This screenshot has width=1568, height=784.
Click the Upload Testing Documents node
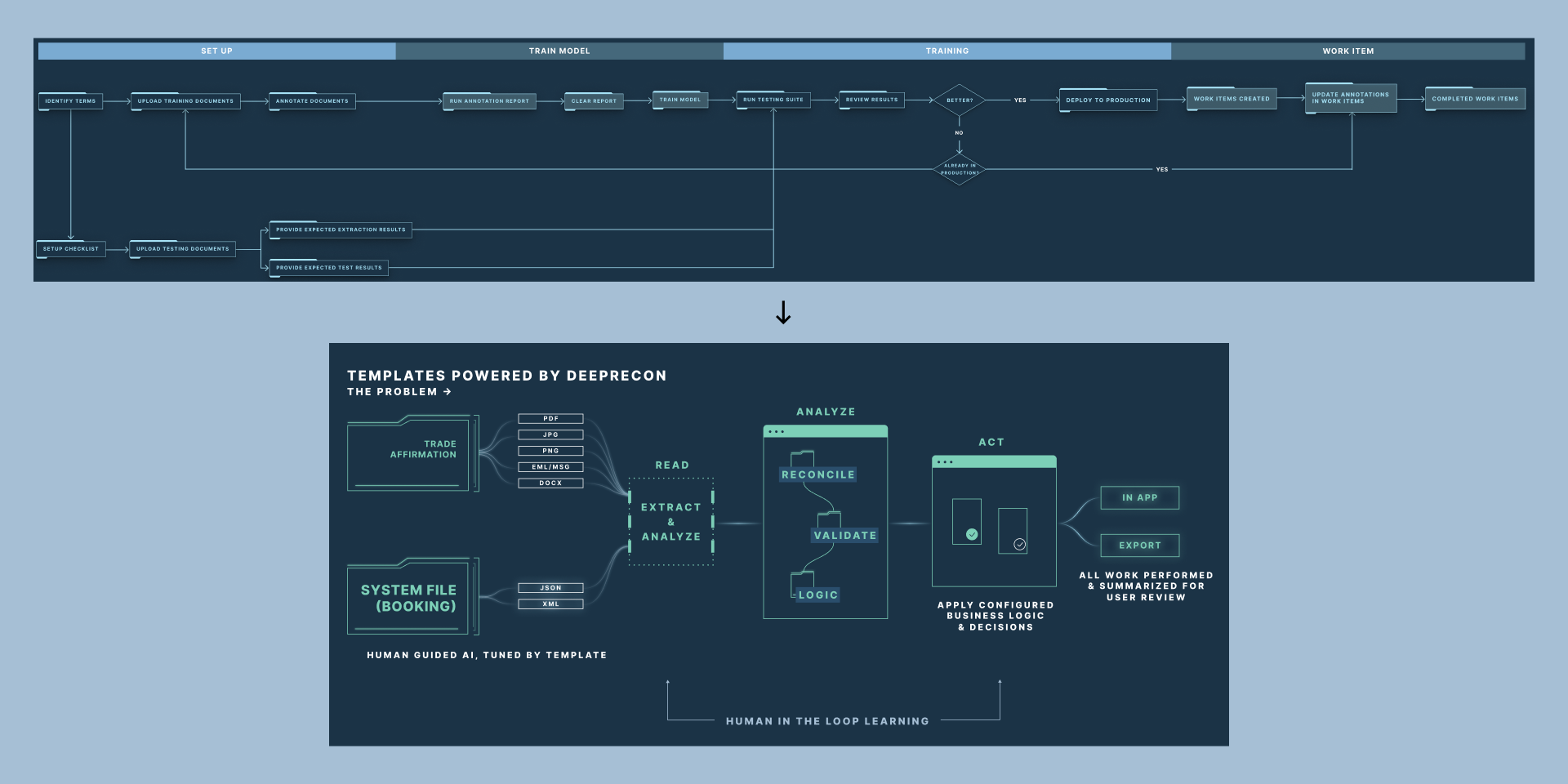pyautogui.click(x=183, y=249)
